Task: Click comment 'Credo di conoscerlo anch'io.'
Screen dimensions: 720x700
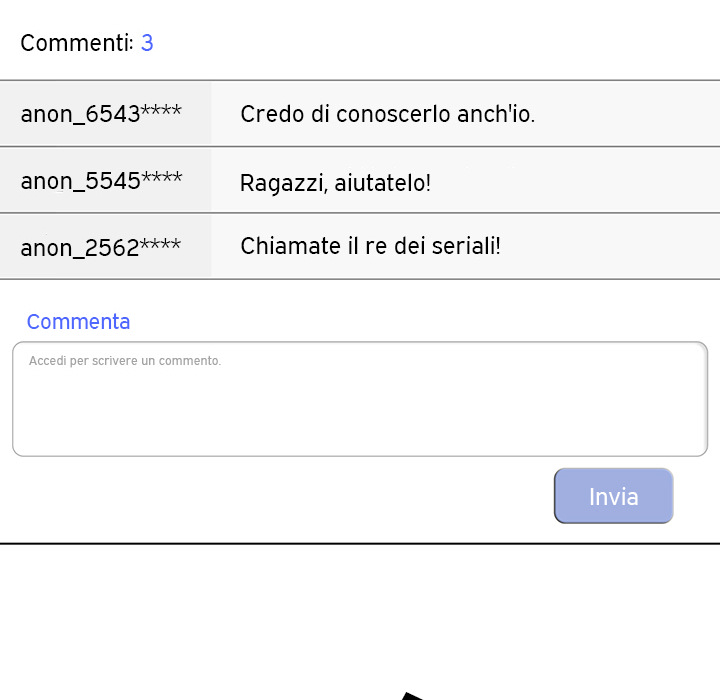Action: [388, 114]
